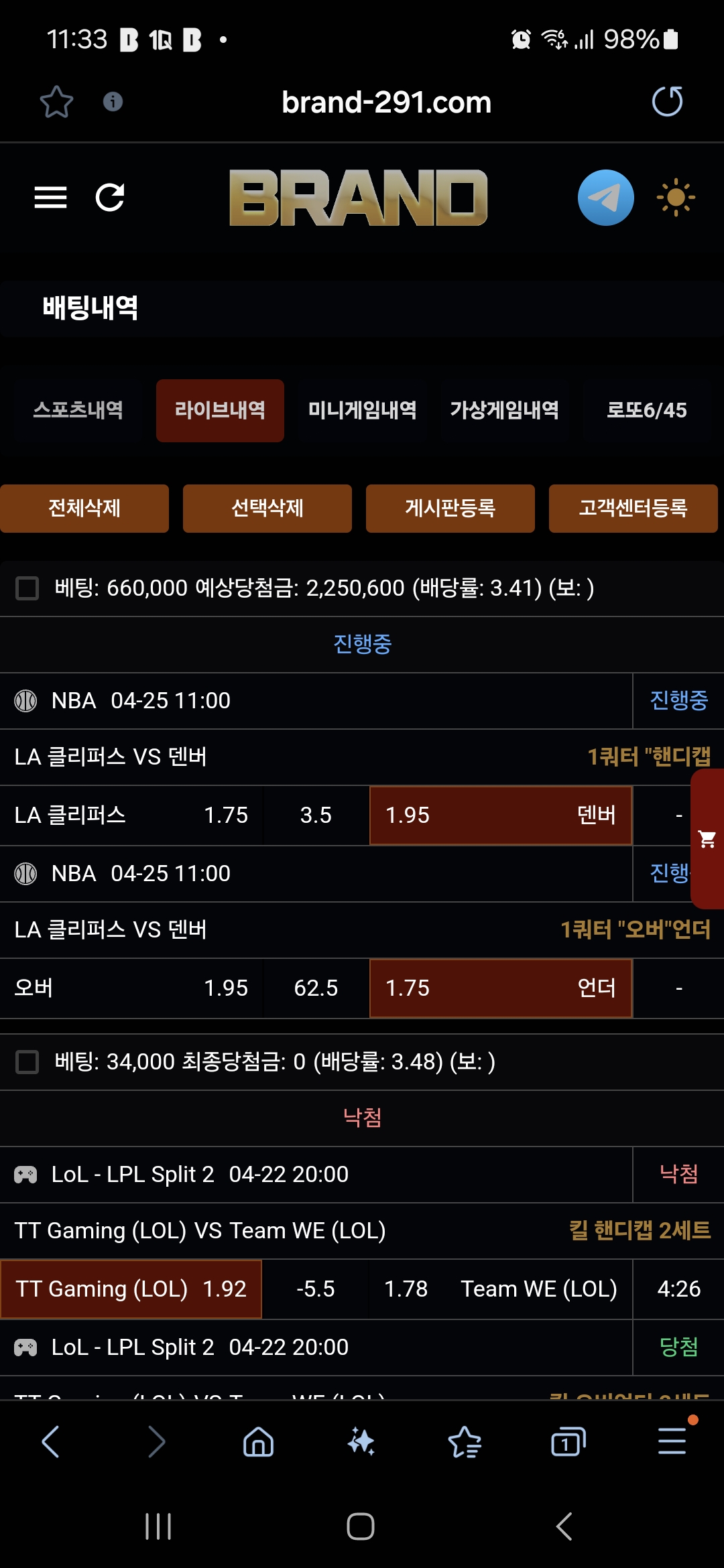Click the 고객센터등록 button
Viewport: 724px width, 1568px height.
tap(633, 509)
